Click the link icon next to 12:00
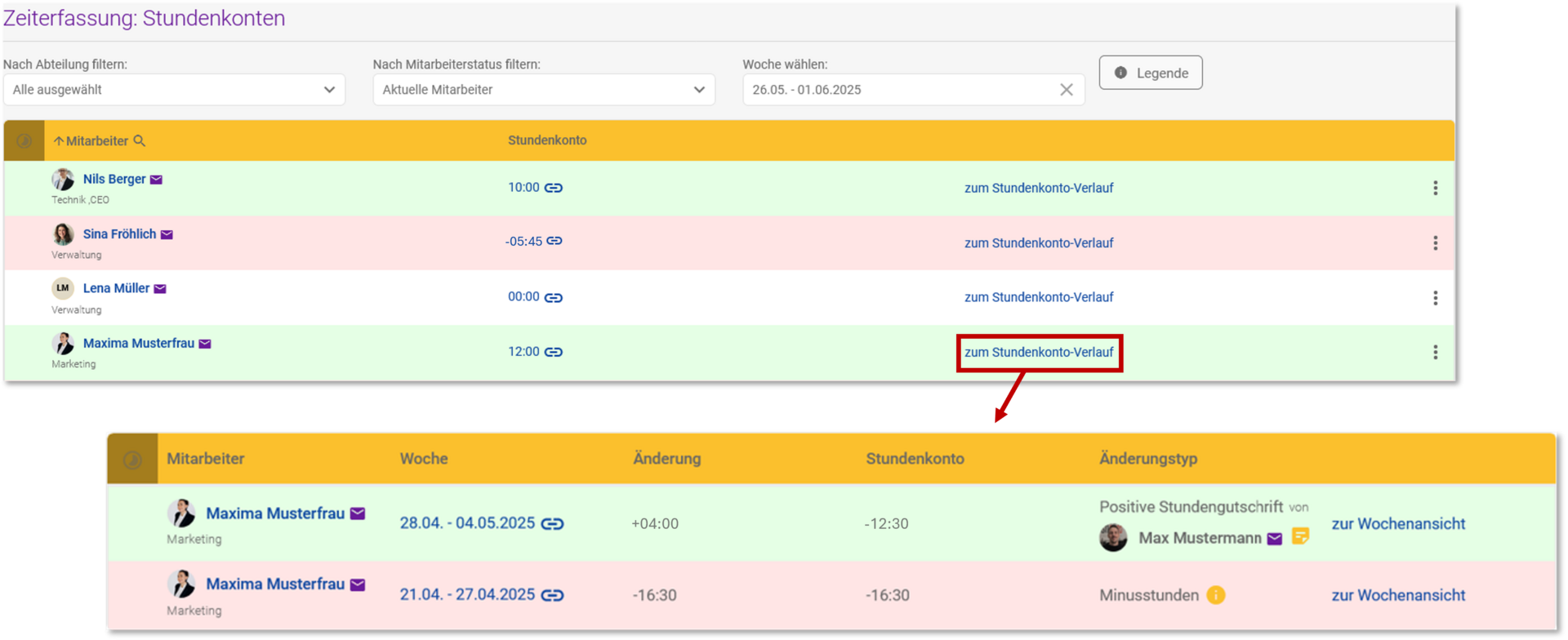 pos(554,353)
